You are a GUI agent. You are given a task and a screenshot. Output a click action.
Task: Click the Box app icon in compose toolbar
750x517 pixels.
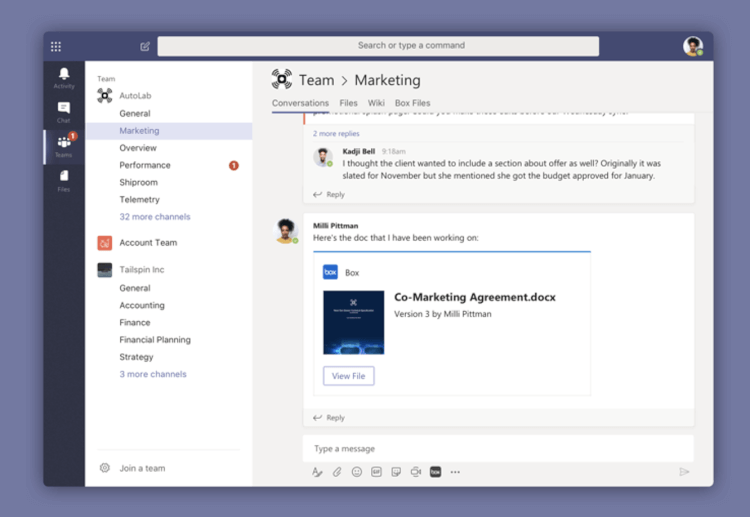pos(435,472)
